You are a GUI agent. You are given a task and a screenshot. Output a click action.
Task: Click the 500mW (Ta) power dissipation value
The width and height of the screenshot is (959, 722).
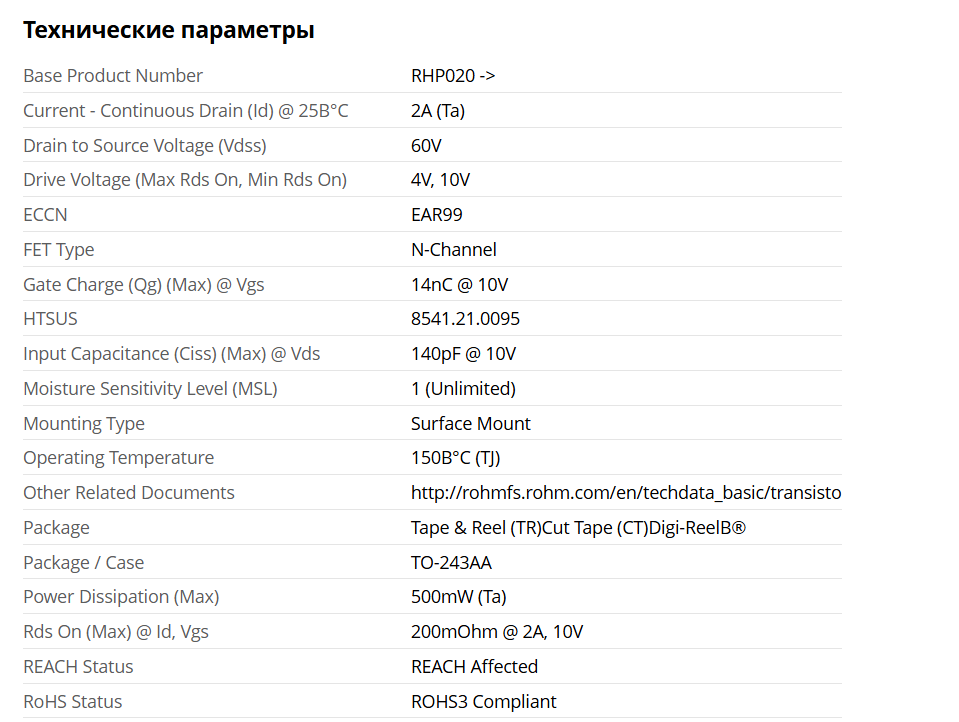tap(458, 597)
